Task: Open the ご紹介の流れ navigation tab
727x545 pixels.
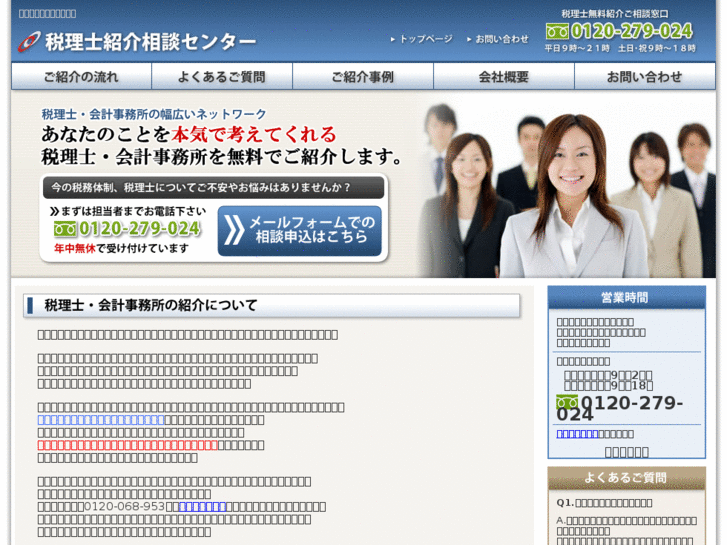Action: tap(81, 77)
